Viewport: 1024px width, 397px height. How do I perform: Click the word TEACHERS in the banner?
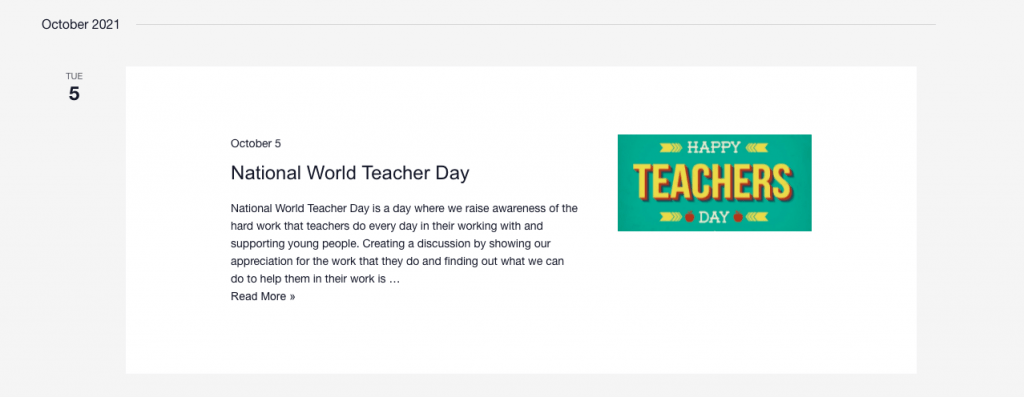tap(714, 183)
